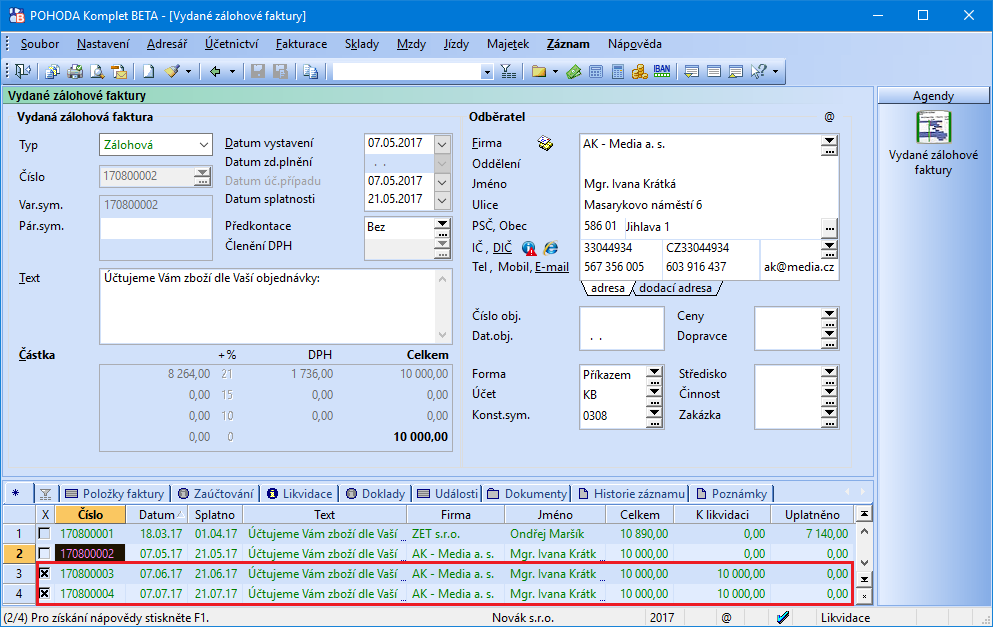Screen dimensions: 993x627
Task: Click the Text field scrollbar down arrow
Action: pos(442,335)
